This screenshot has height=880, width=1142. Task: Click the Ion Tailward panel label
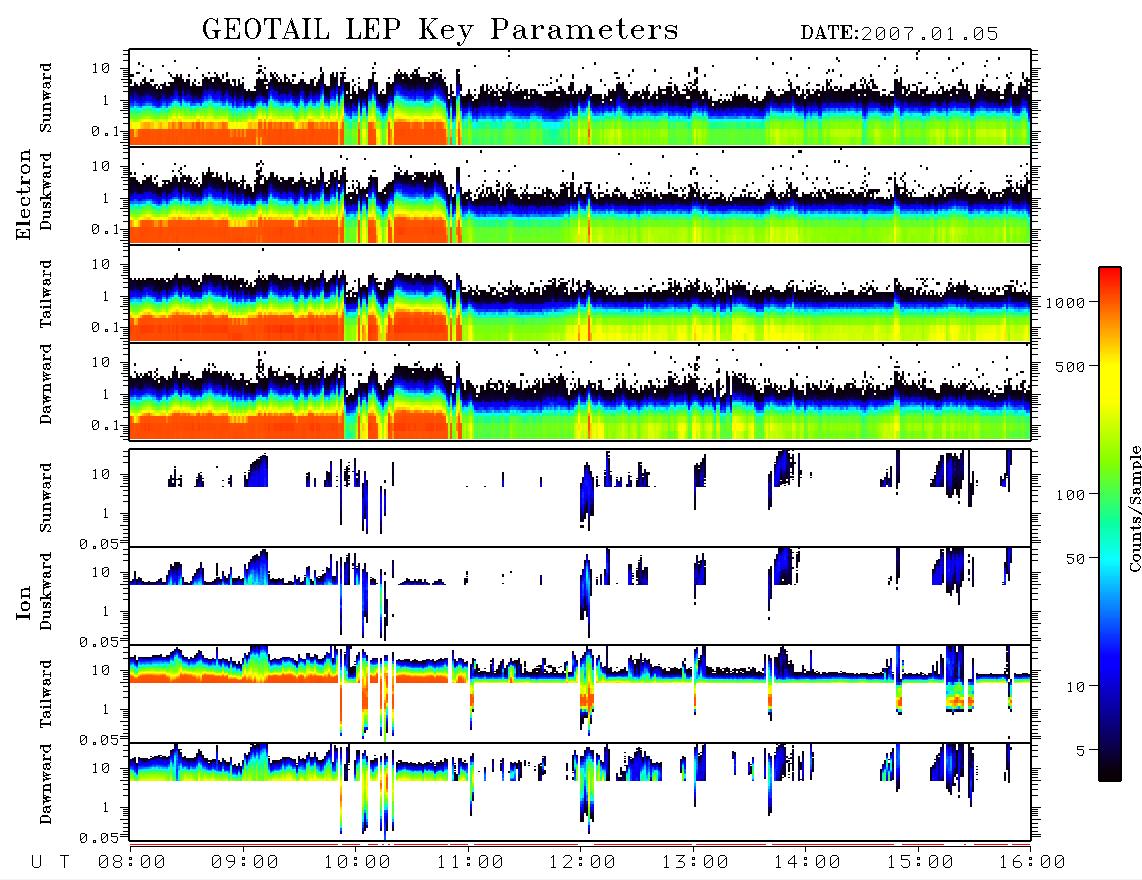tap(46, 694)
